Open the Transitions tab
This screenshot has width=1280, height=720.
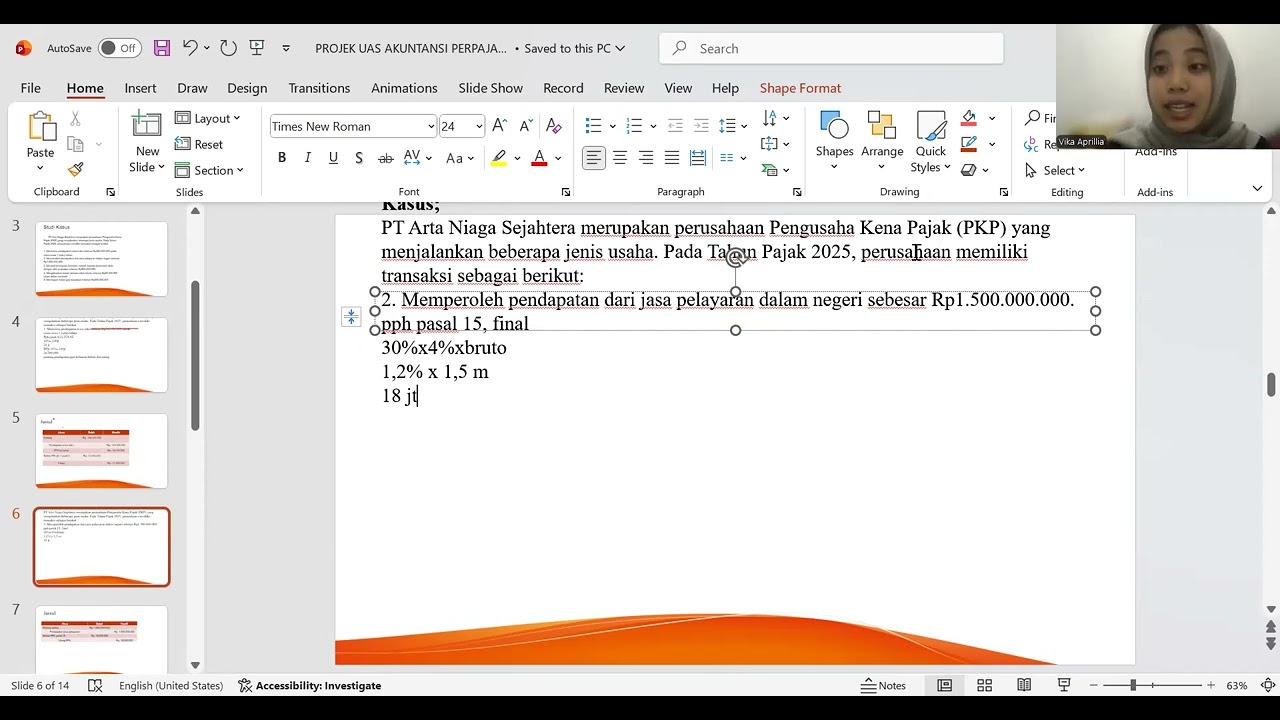pyautogui.click(x=319, y=88)
